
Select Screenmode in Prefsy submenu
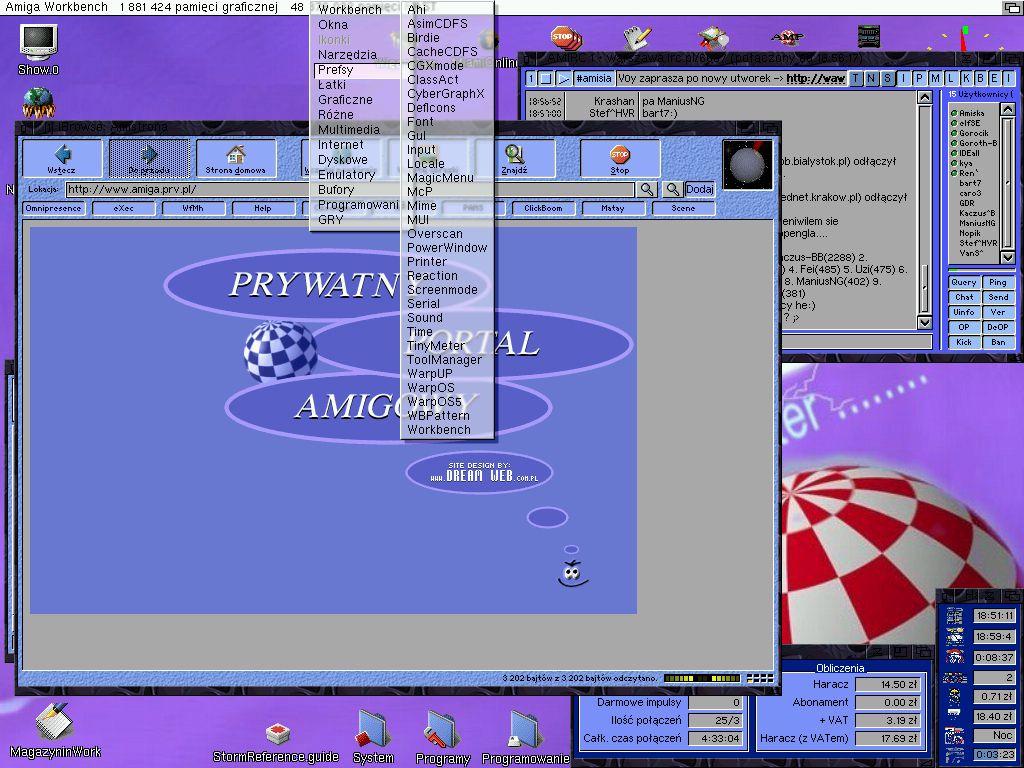point(442,289)
